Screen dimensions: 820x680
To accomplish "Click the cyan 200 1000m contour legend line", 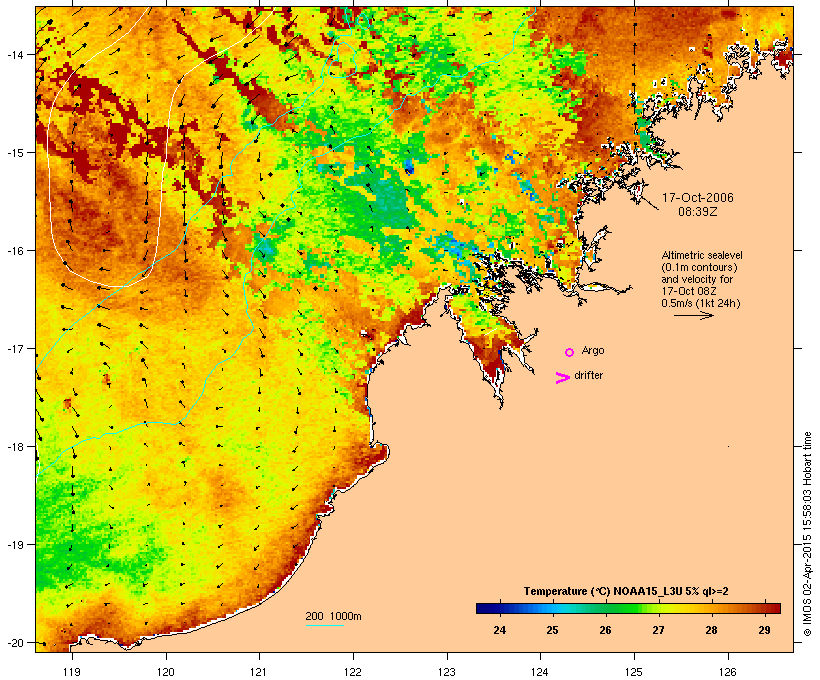I will coord(325,625).
